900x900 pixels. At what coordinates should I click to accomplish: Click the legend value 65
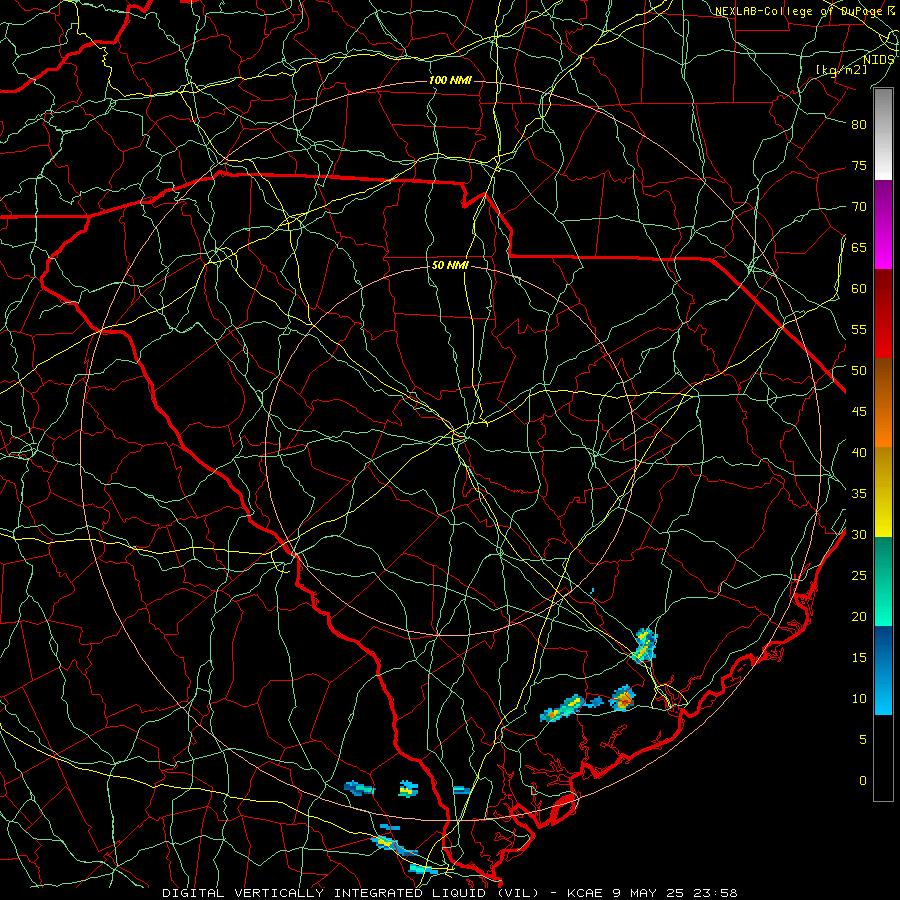(x=859, y=248)
